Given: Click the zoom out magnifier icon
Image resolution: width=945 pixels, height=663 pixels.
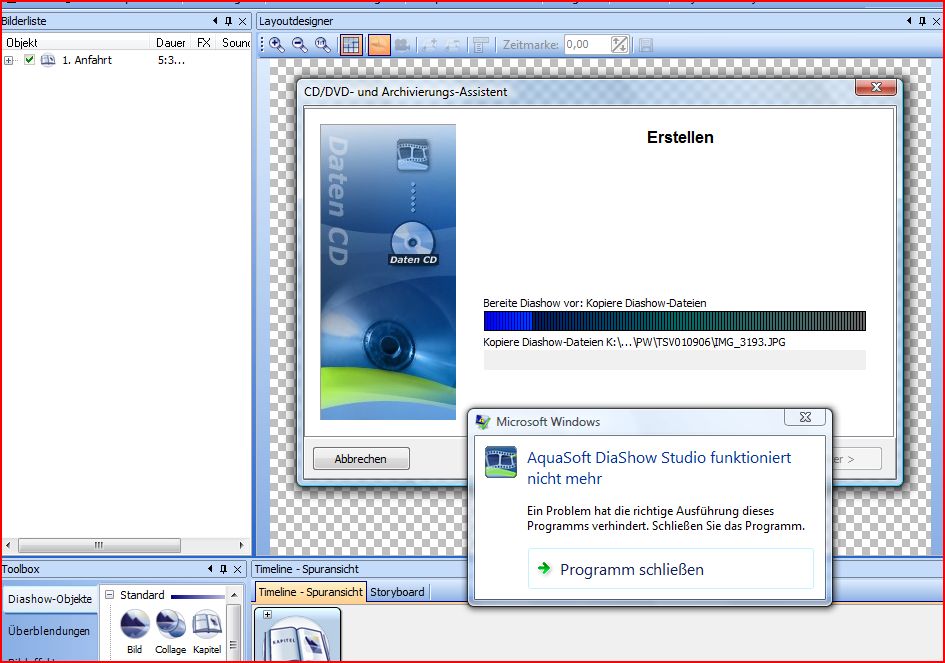Looking at the screenshot, I should pos(299,45).
